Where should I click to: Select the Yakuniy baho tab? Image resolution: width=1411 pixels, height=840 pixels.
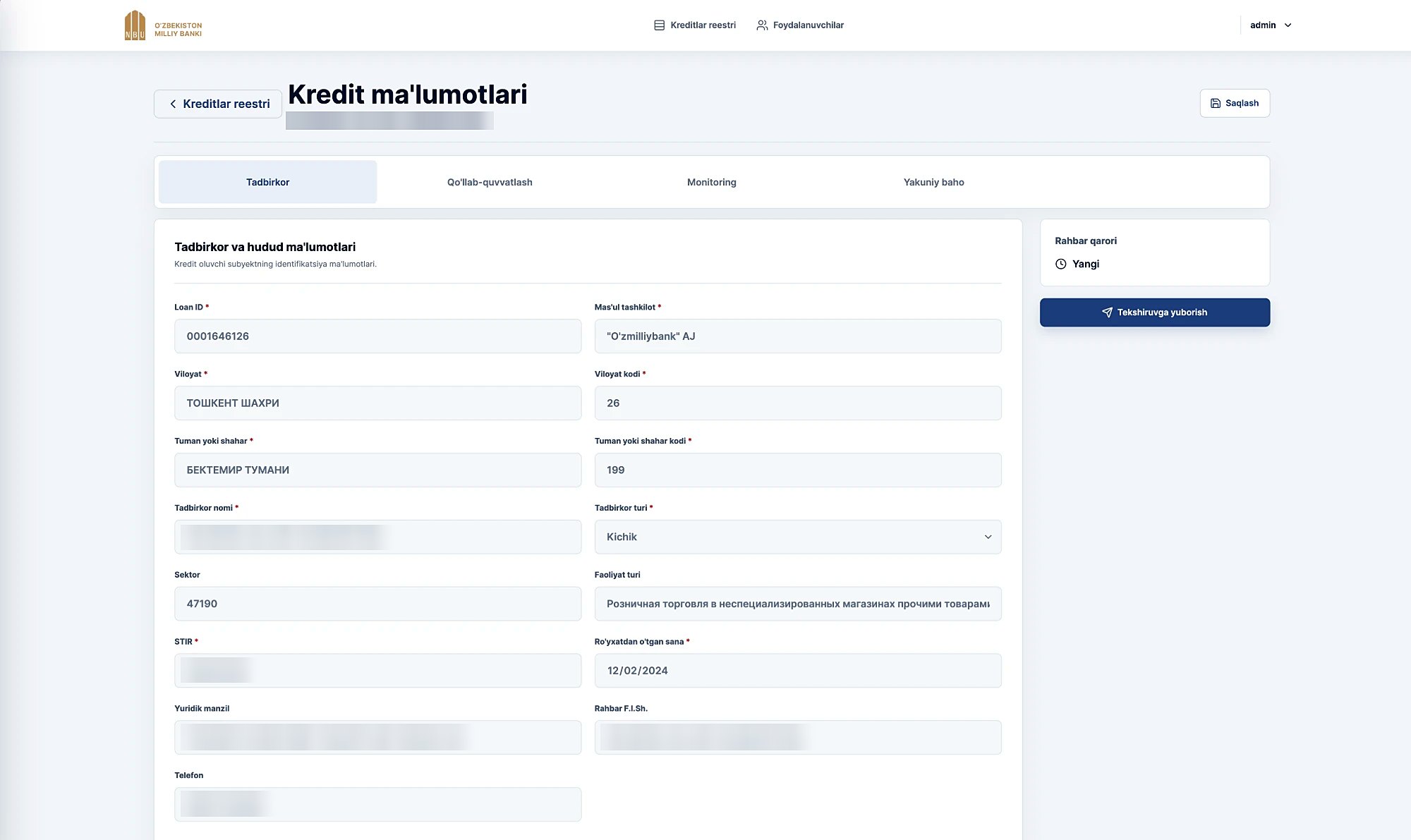[x=933, y=182]
